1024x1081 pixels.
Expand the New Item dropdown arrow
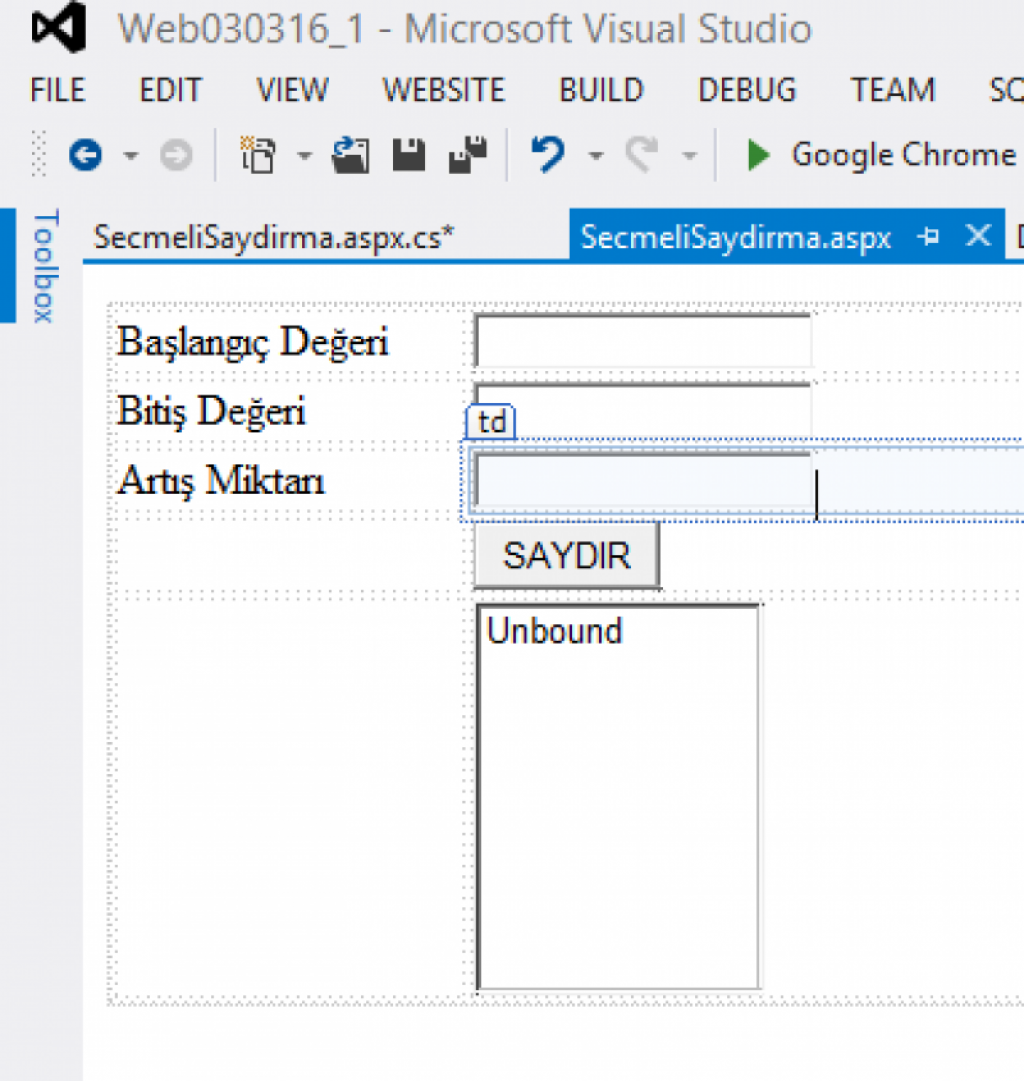pyautogui.click(x=304, y=155)
